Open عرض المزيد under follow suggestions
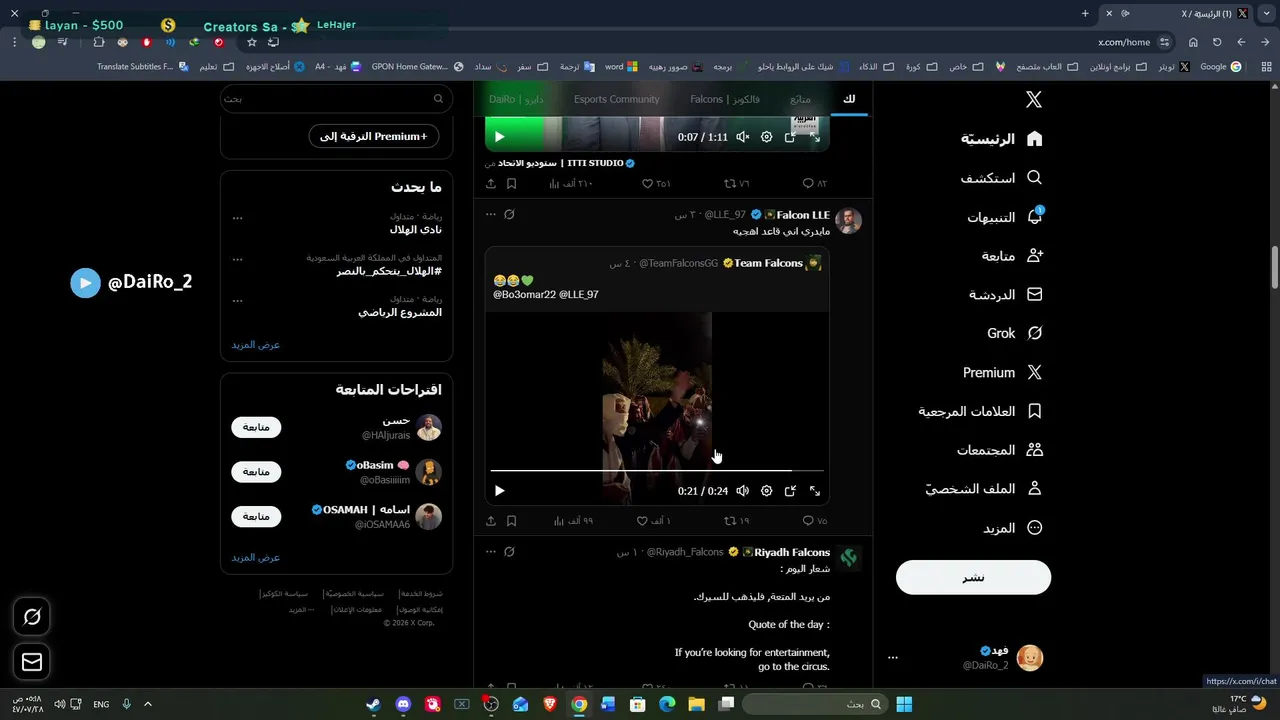The image size is (1280, 720). point(256,557)
